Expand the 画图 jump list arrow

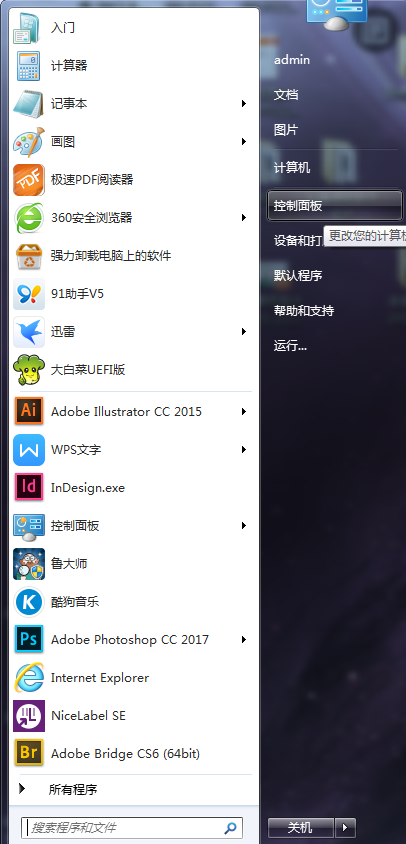pyautogui.click(x=244, y=142)
